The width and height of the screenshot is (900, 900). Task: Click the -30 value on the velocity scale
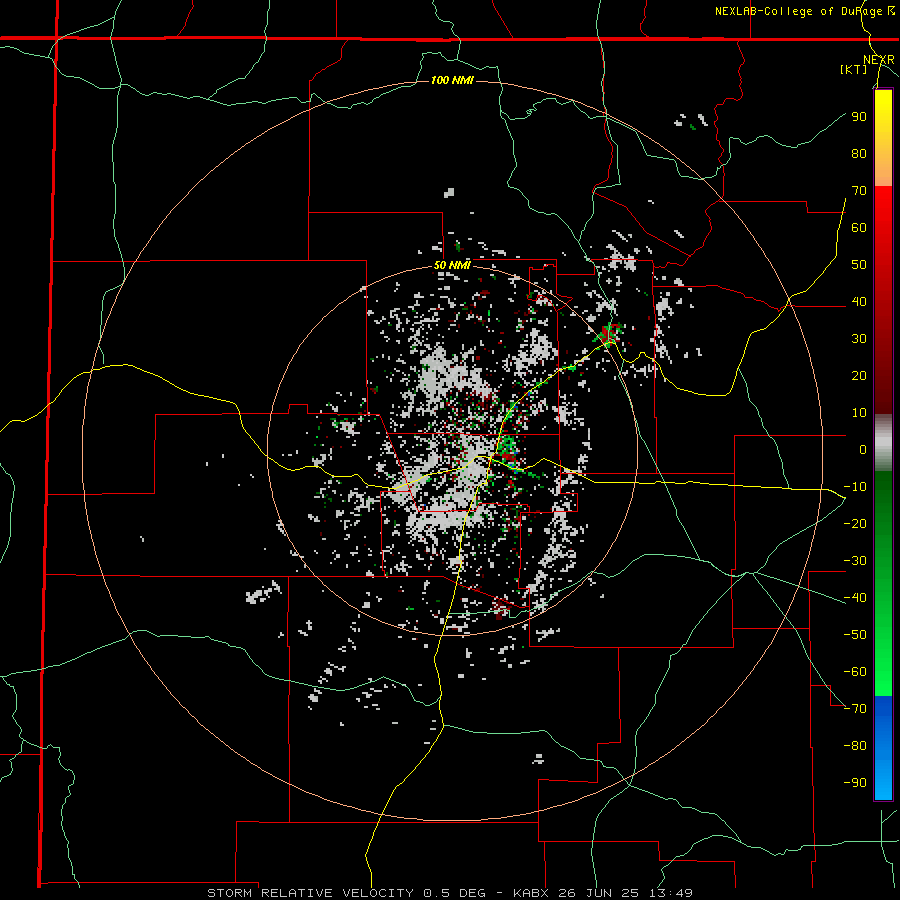(x=855, y=561)
